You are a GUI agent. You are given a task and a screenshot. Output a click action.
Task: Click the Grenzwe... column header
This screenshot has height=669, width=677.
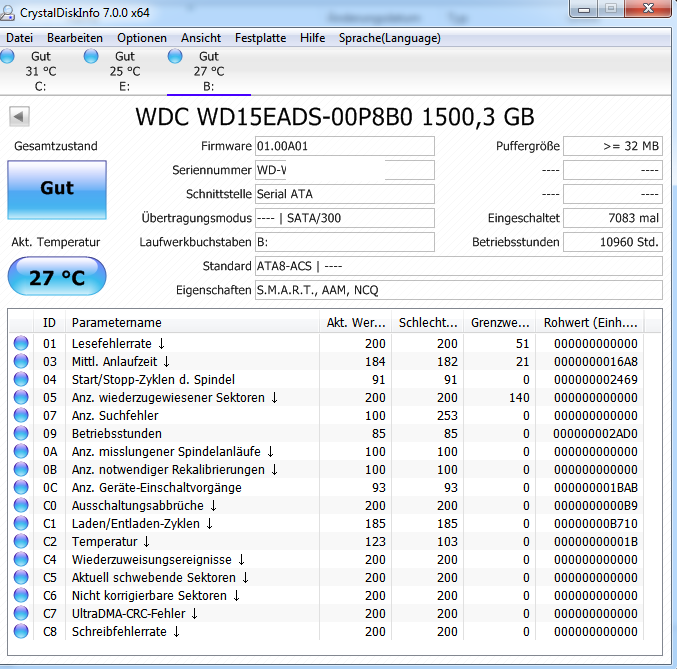(500, 323)
